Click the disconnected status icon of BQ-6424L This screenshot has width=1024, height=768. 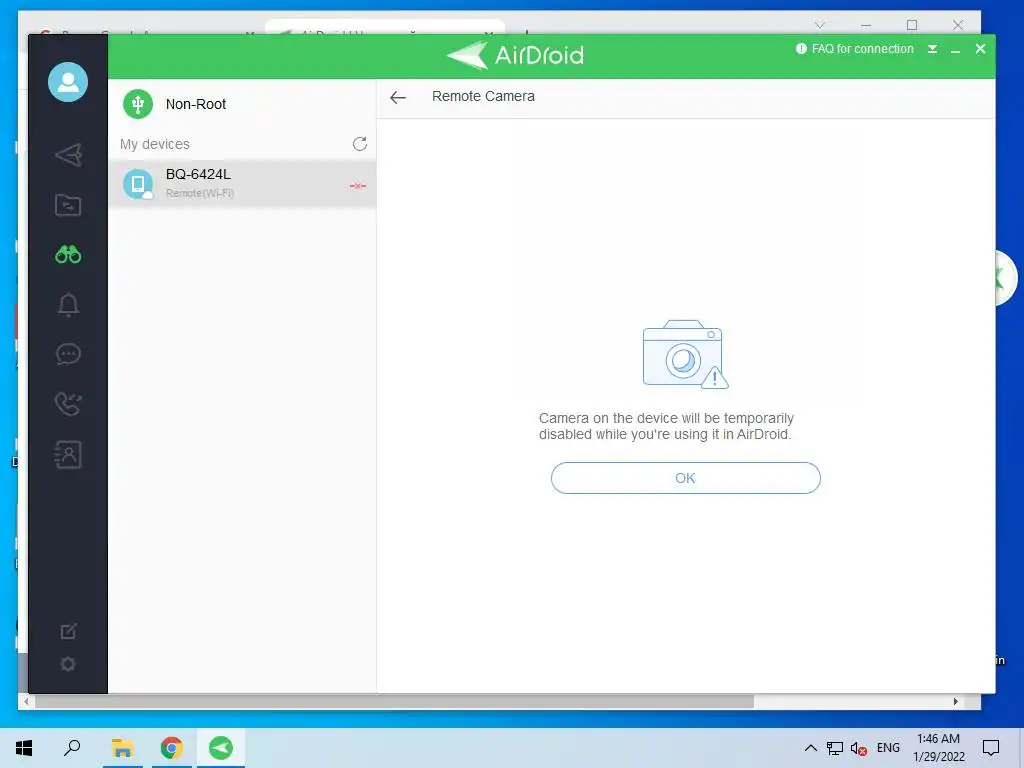tap(358, 186)
